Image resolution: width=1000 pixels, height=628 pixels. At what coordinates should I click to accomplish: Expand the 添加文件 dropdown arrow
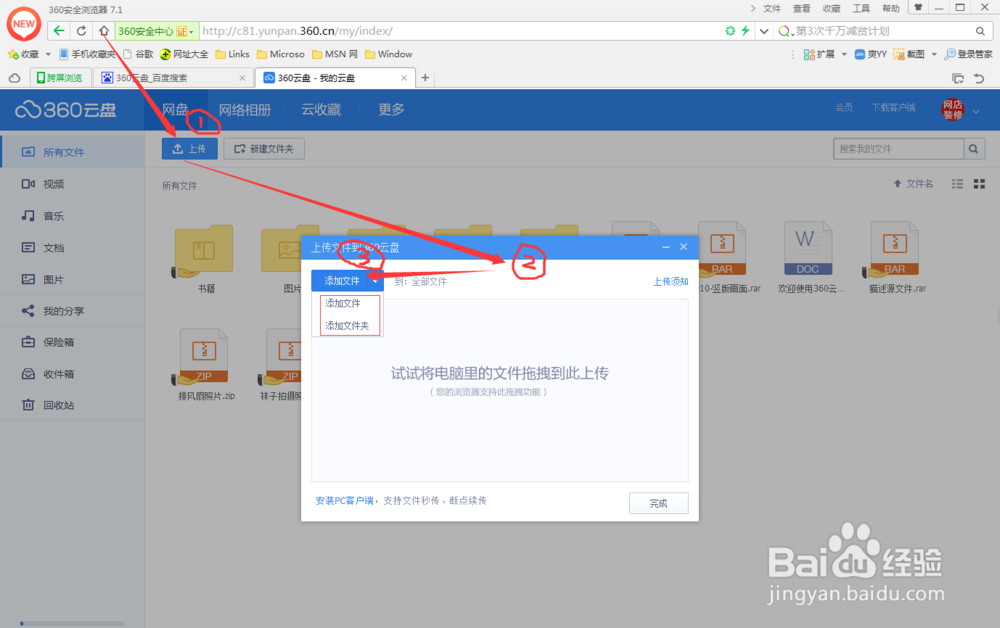coord(376,281)
